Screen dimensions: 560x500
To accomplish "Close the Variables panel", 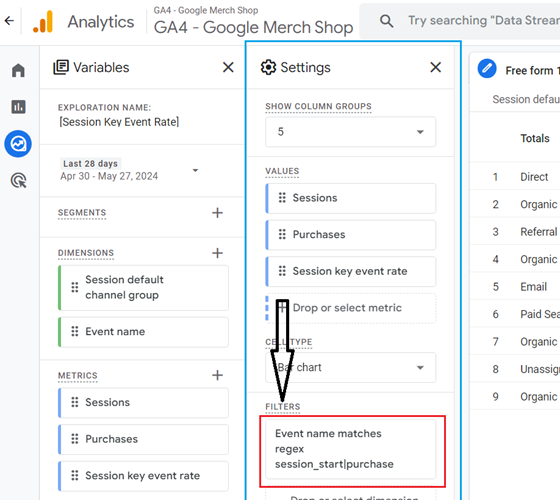I will [228, 67].
